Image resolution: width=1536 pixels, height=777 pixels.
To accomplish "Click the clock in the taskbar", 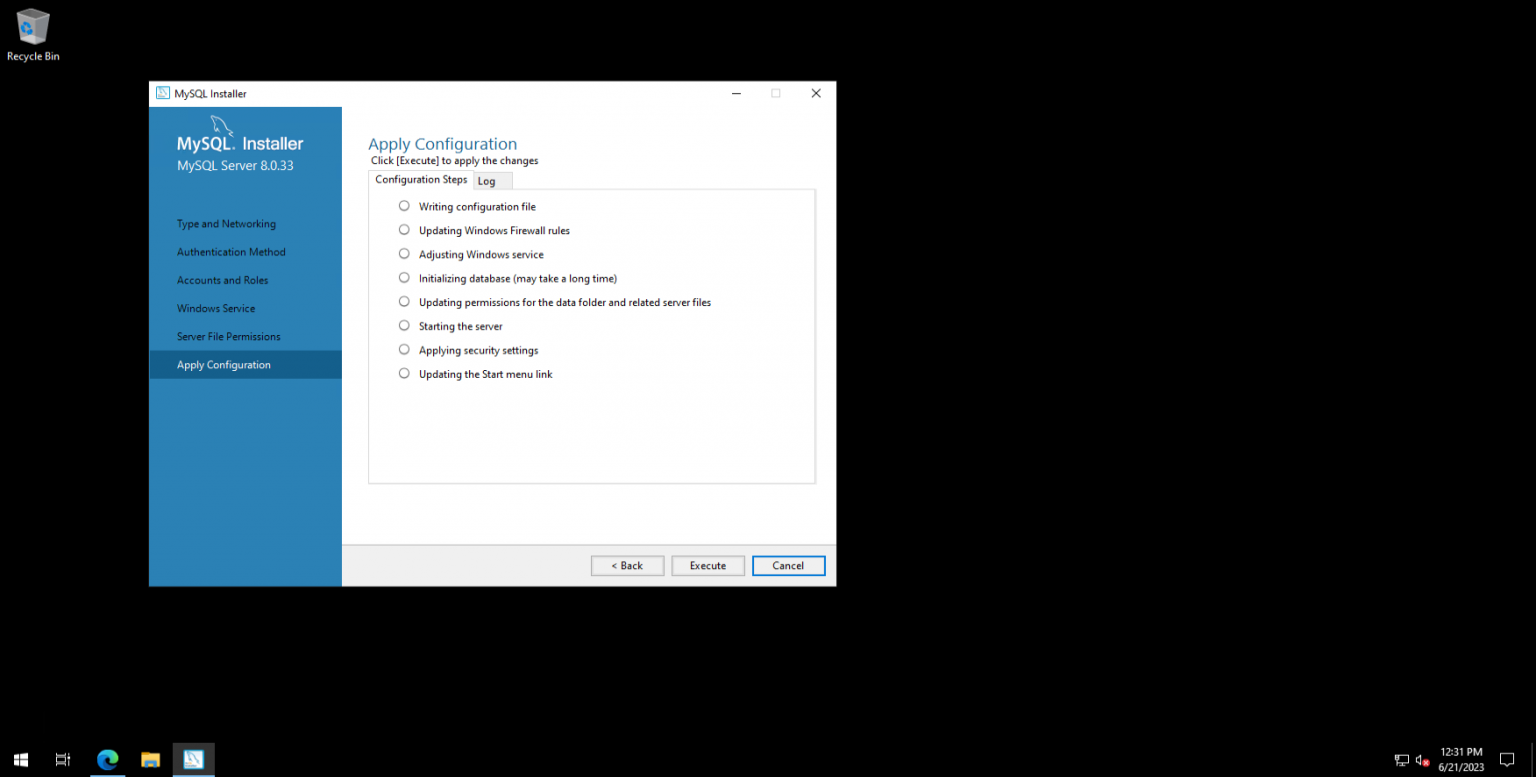I will click(x=1460, y=757).
